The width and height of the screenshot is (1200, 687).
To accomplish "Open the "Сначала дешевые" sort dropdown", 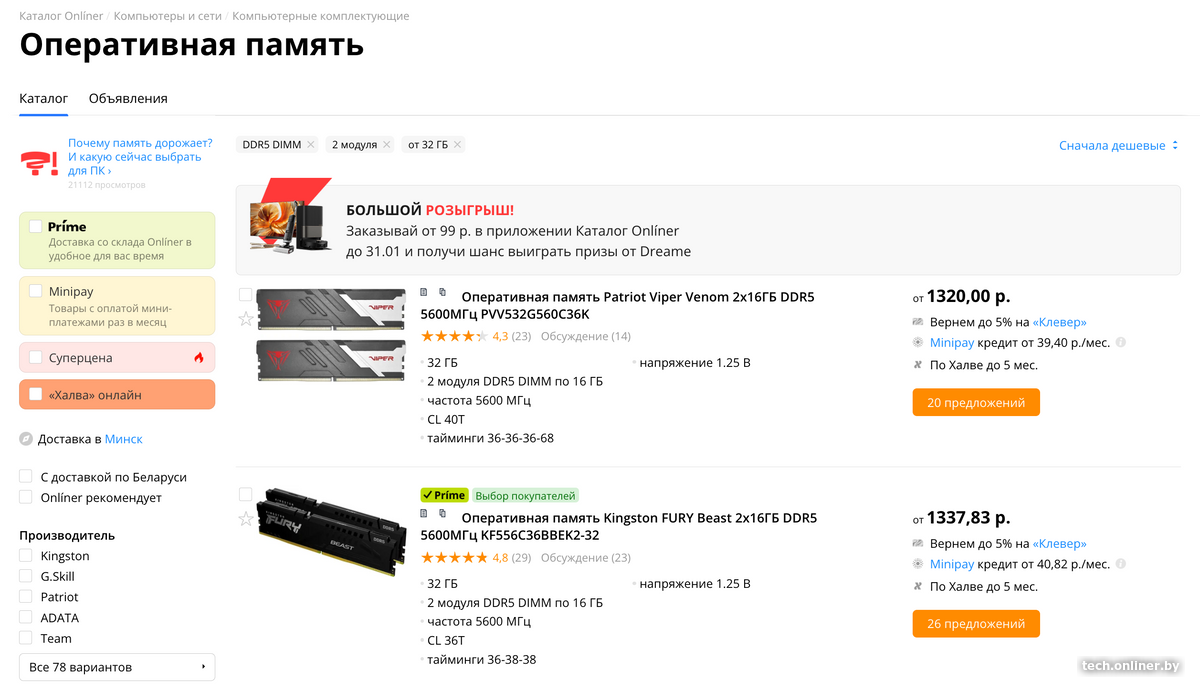I will 1119,146.
